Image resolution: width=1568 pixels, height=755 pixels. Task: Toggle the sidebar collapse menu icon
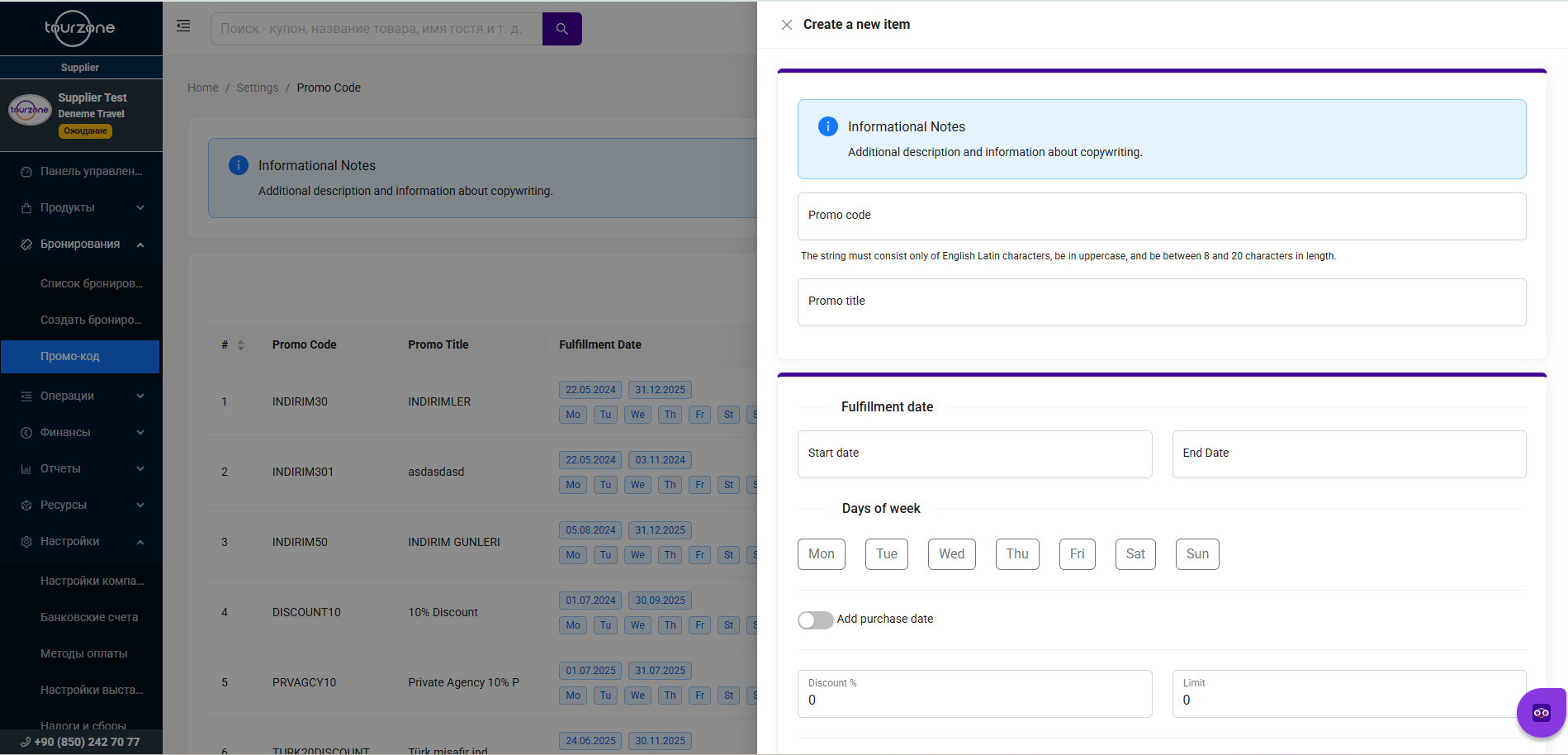pos(183,26)
